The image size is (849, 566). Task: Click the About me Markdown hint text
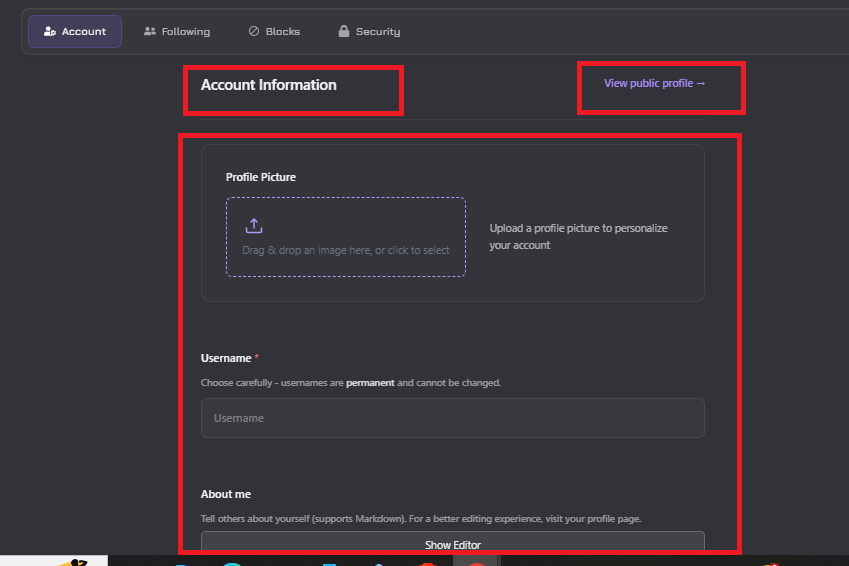pos(420,519)
